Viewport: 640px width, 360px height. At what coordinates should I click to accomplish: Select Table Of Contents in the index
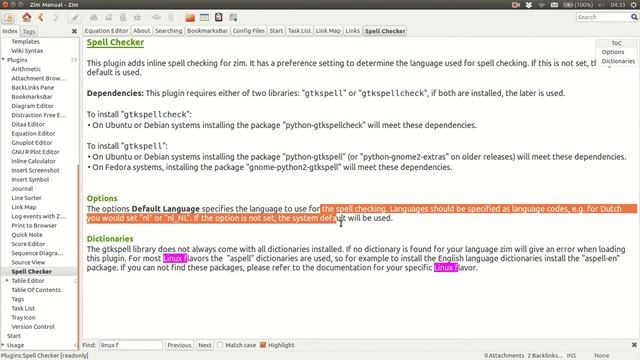point(36,290)
